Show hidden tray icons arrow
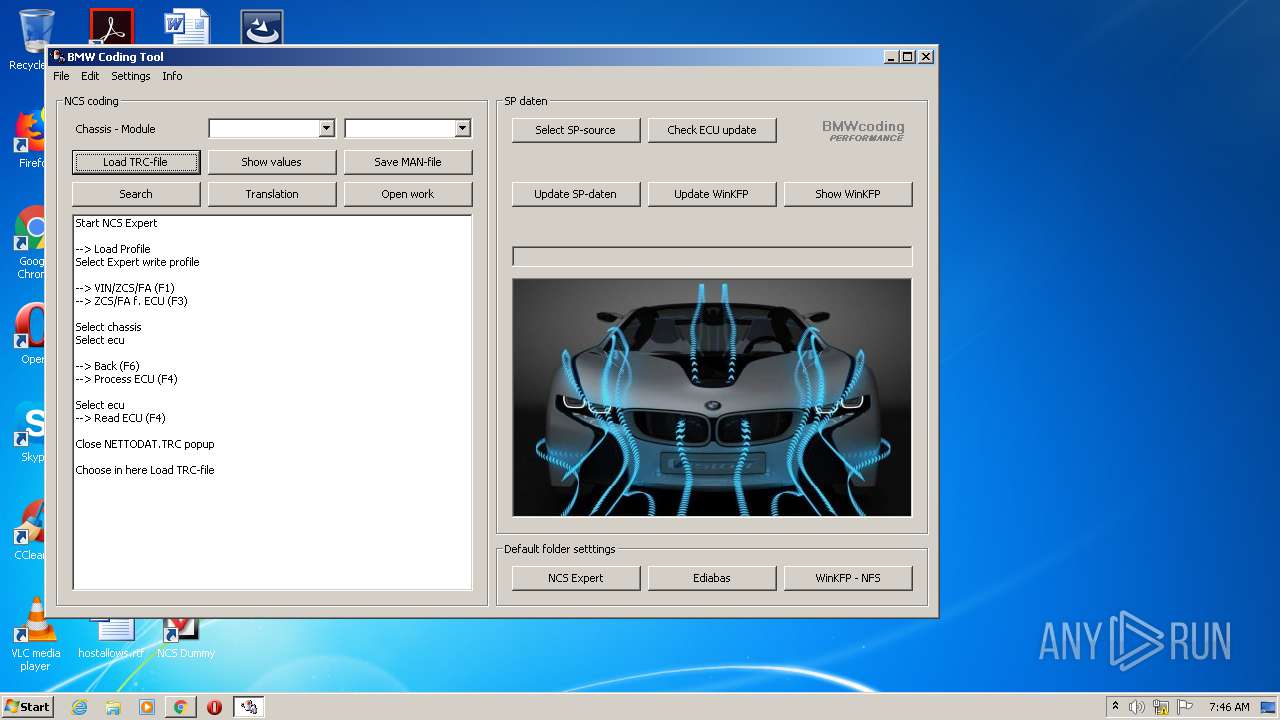This screenshot has height=720, width=1280. click(1115, 706)
